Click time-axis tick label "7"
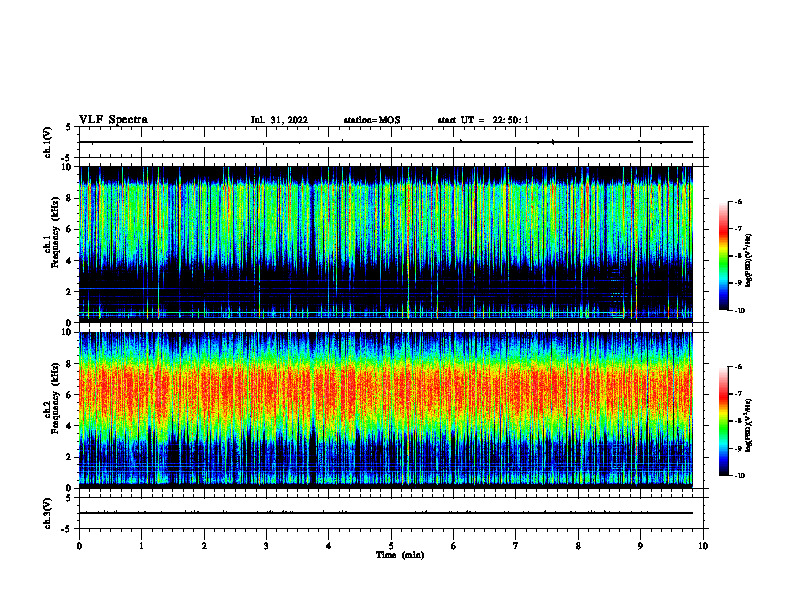792x612 pixels. [516, 546]
